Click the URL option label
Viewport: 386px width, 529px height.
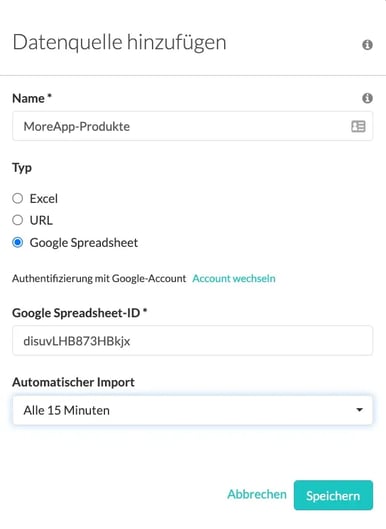click(x=41, y=221)
